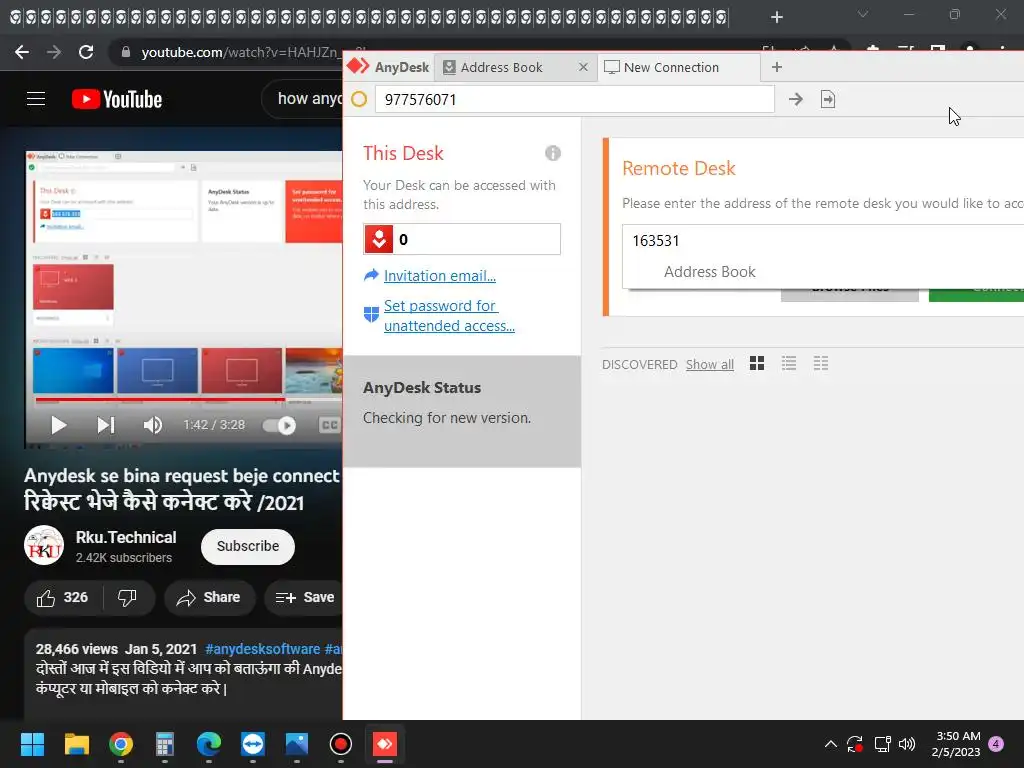
Task: Open Windows Start menu
Action: [32, 744]
